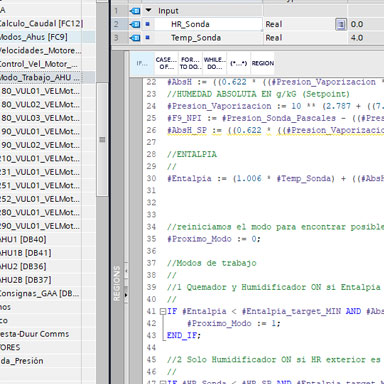This screenshot has height=384, width=384.
Task: Select 251_VUL01_VELMot... tree item
Action: pos(40,186)
